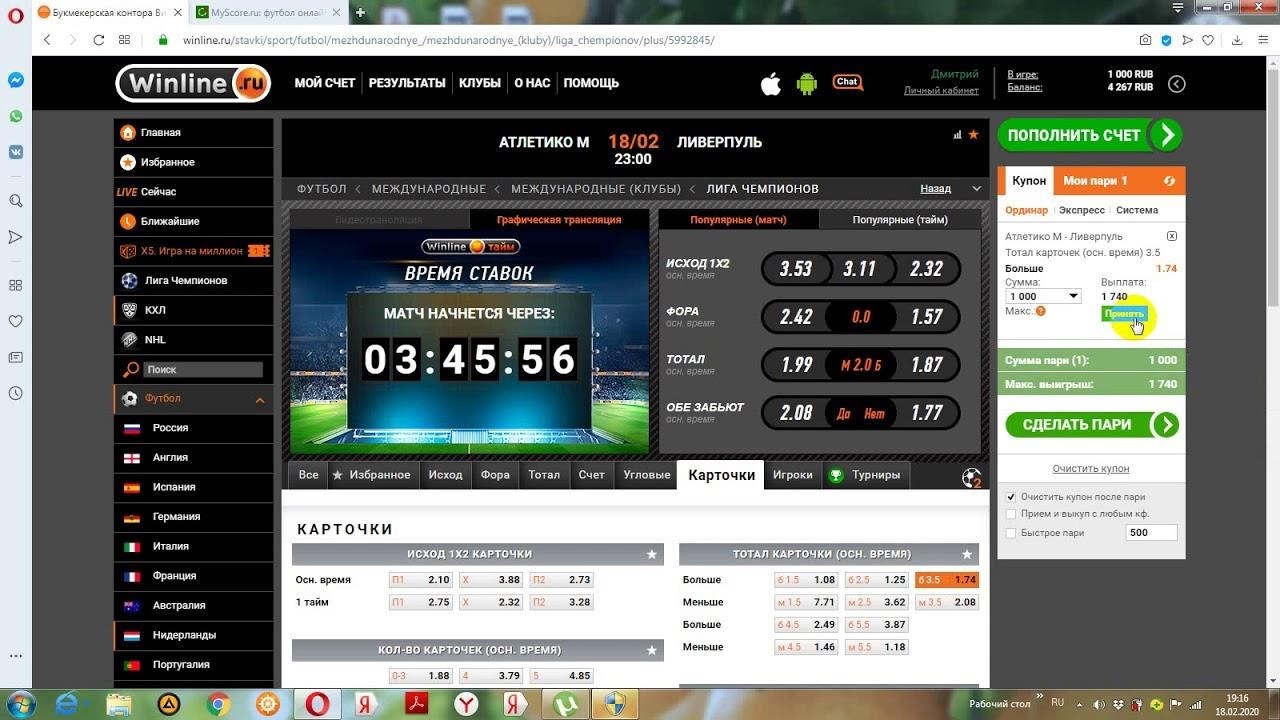
Task: Click the round arrow next to balance
Action: pos(1177,84)
